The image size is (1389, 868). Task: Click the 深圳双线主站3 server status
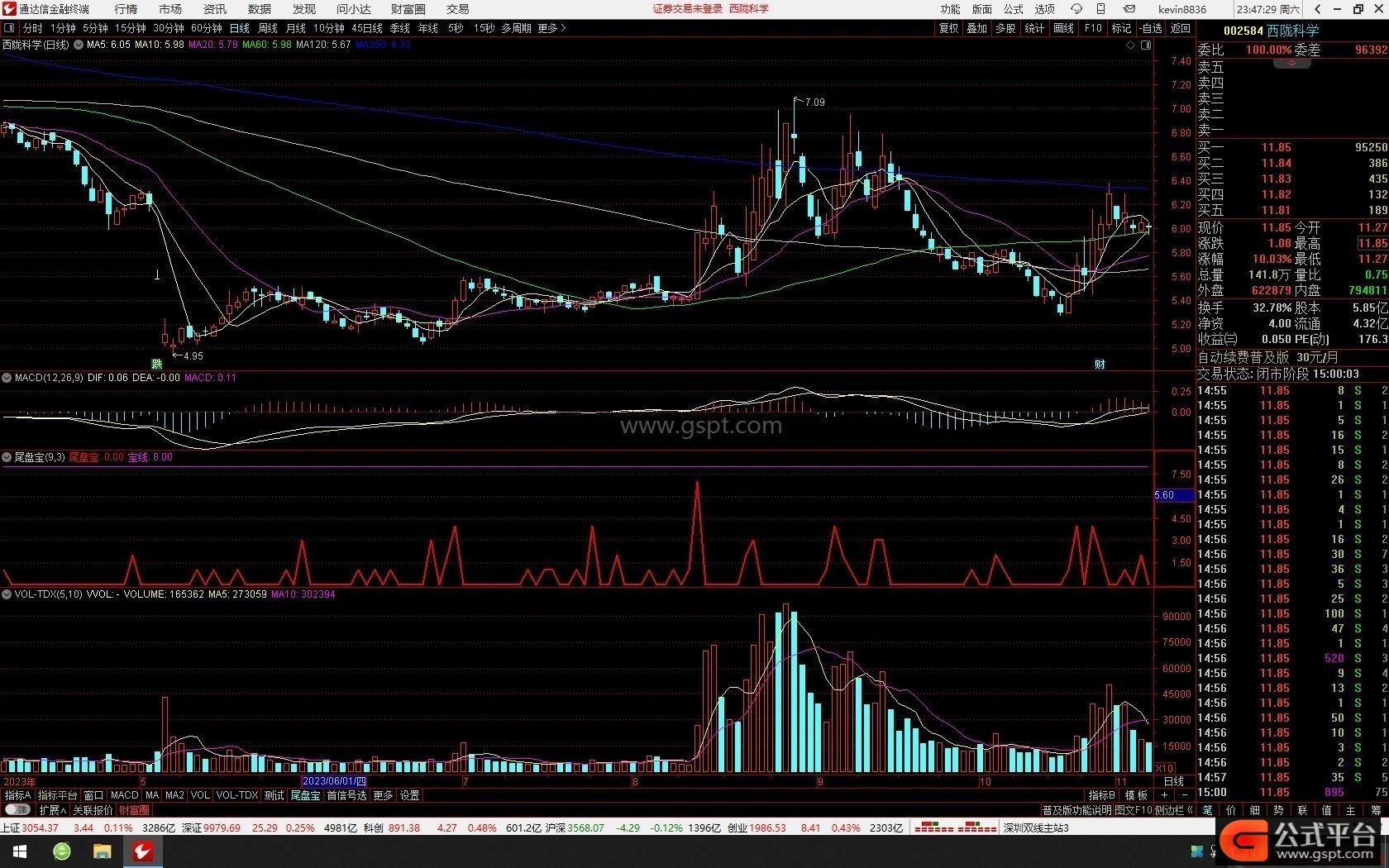coord(1037,827)
